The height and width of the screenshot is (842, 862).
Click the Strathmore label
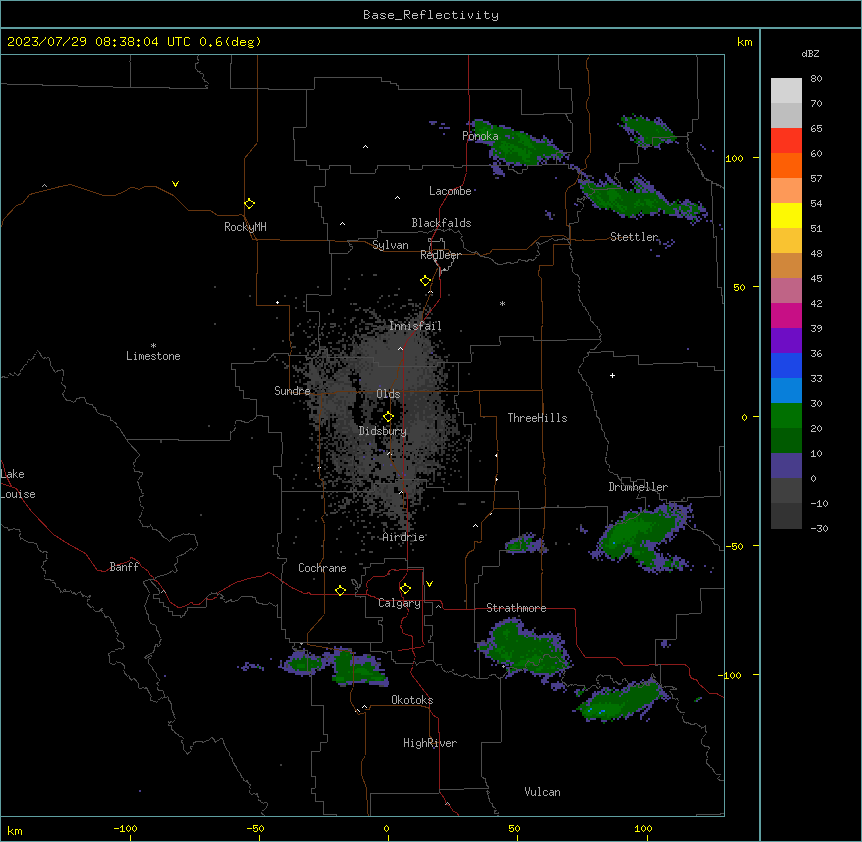(516, 608)
